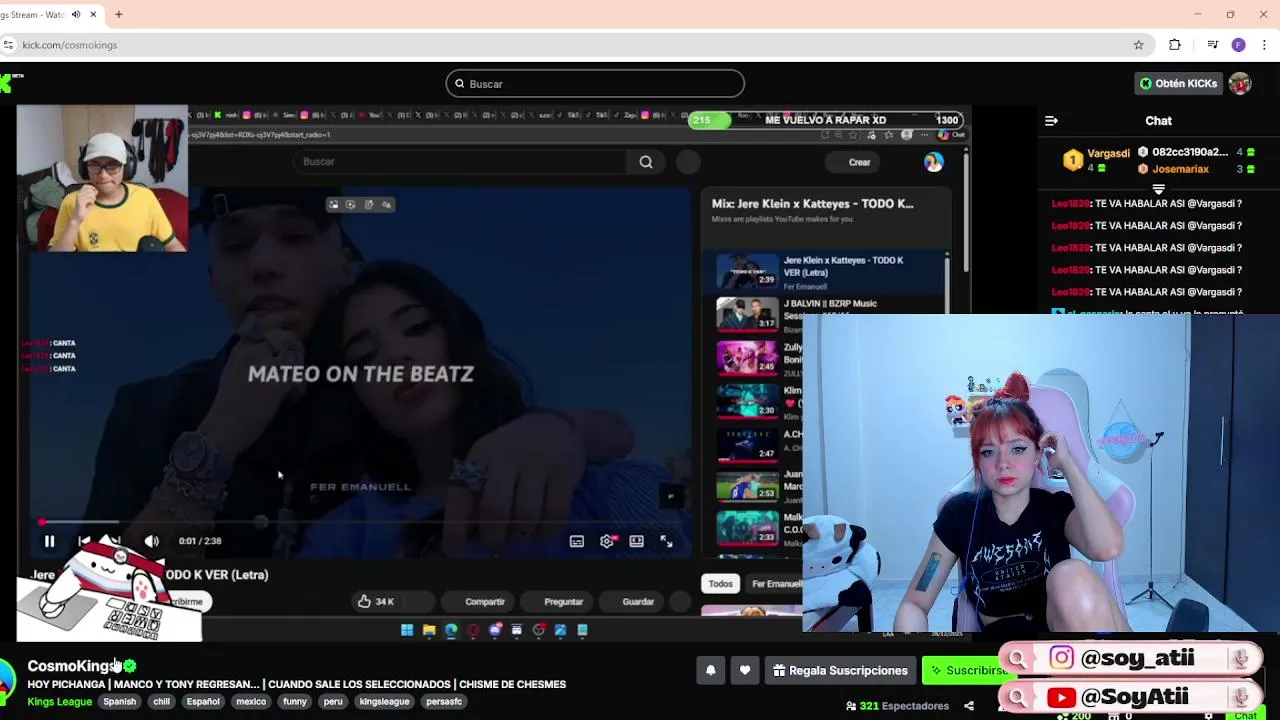The image size is (1280, 720).
Task: Select the peru tag
Action: point(333,702)
